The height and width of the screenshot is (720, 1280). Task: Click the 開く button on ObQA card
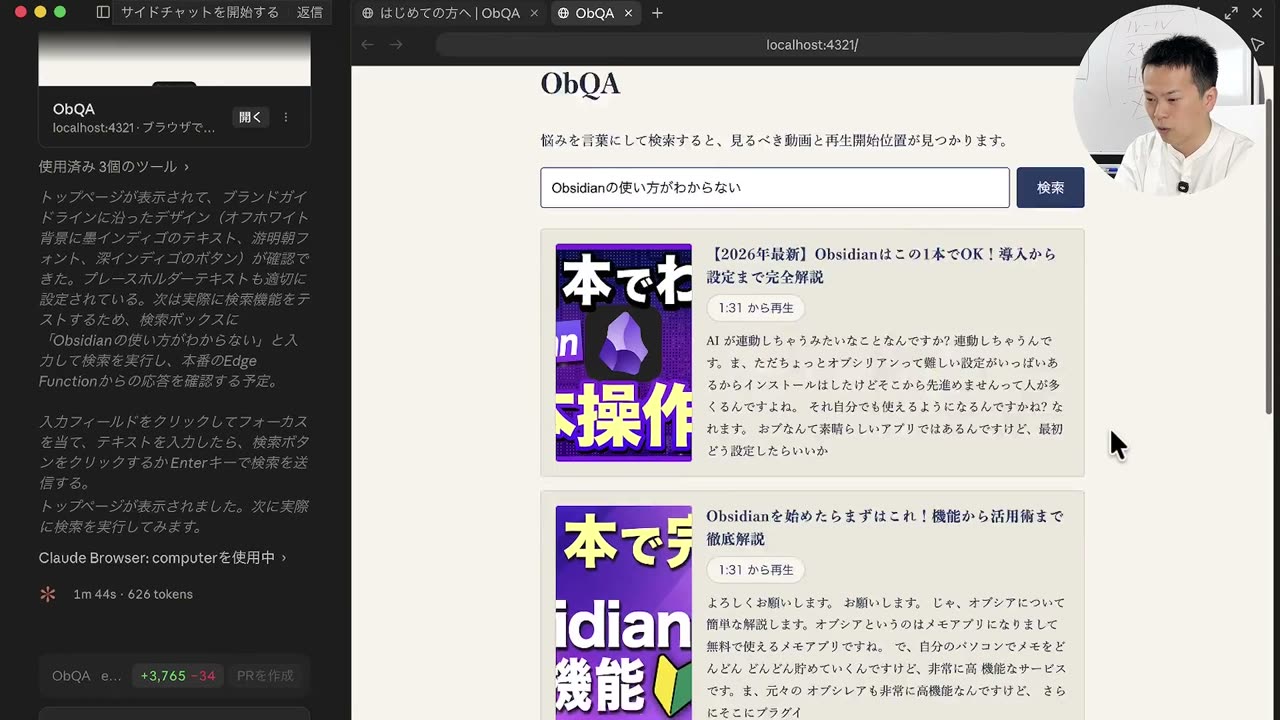coord(250,117)
